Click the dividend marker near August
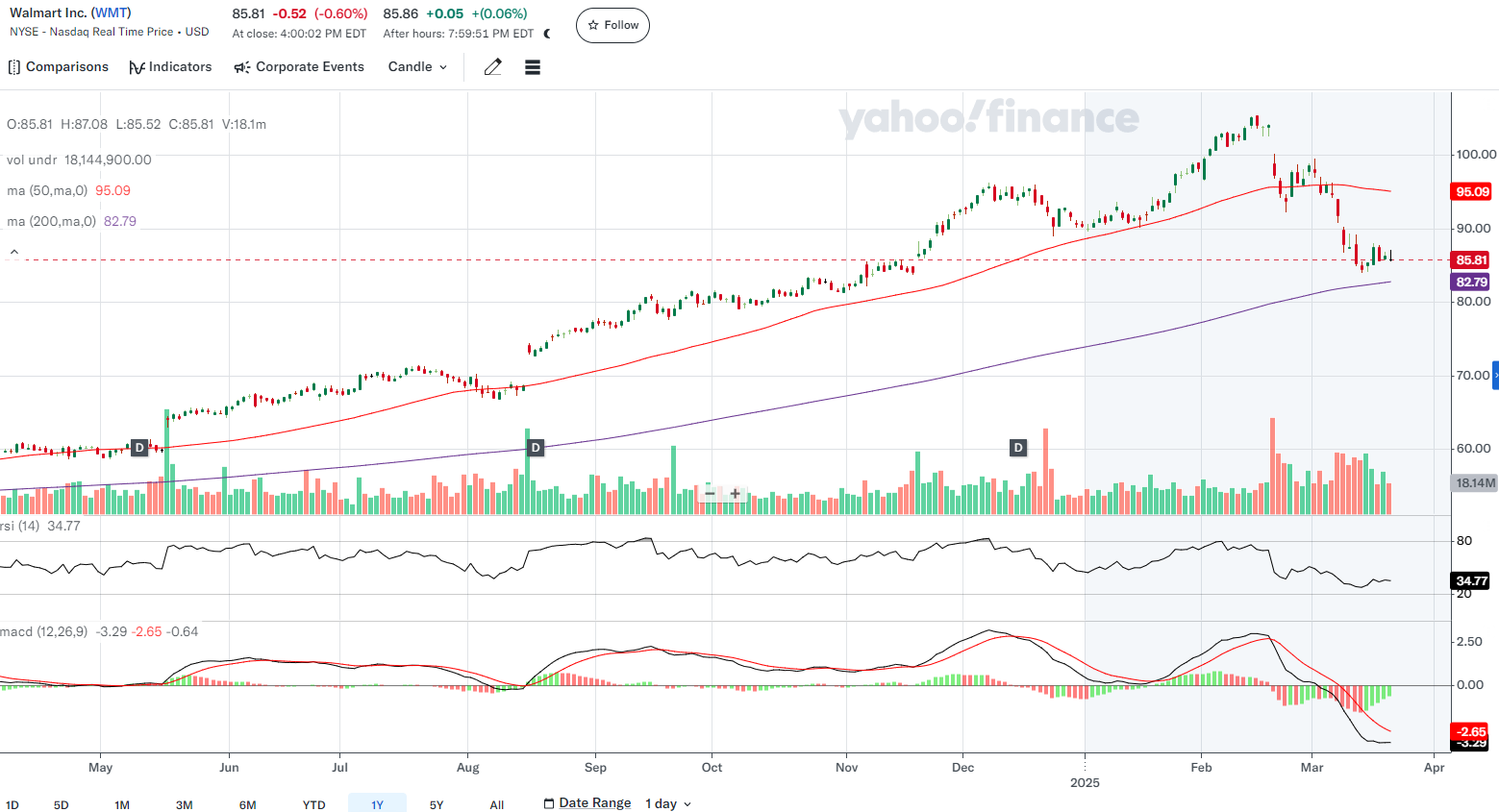This screenshot has width=1499, height=812. pos(536,448)
